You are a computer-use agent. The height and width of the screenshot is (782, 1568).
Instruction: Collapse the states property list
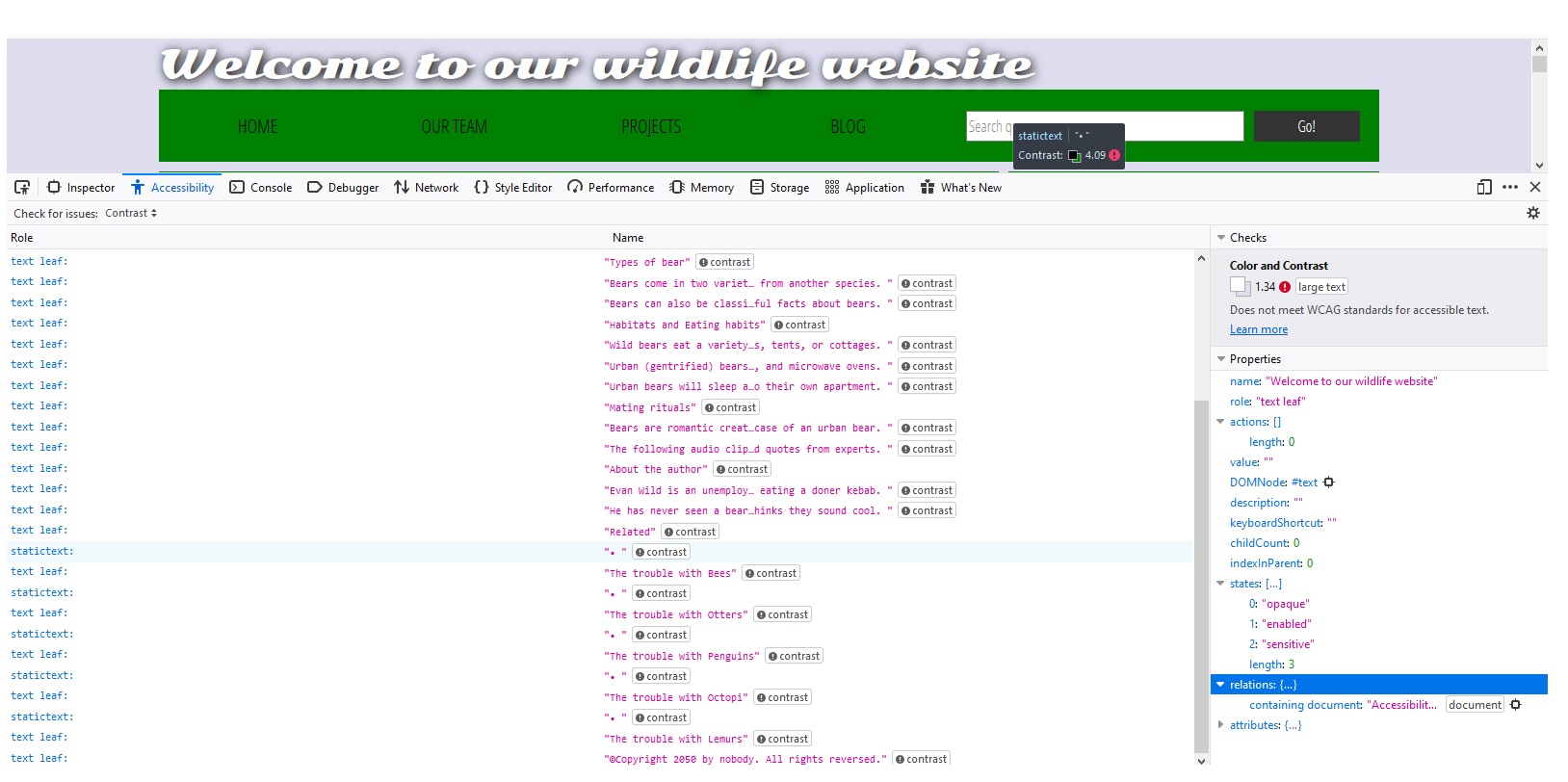pyautogui.click(x=1221, y=584)
